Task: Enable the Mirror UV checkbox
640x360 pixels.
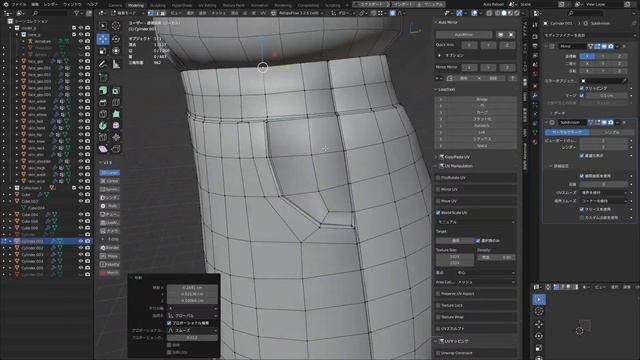Action: click(438, 189)
